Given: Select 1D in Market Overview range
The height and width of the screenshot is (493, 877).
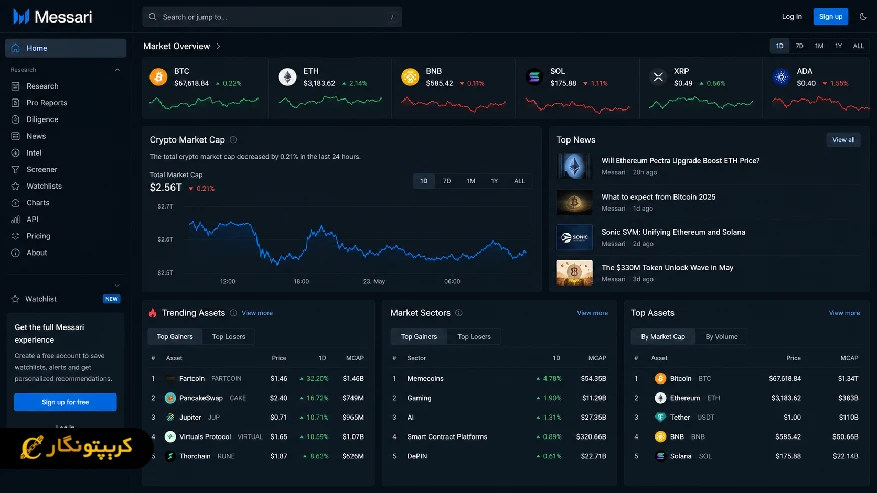Looking at the screenshot, I should (779, 46).
